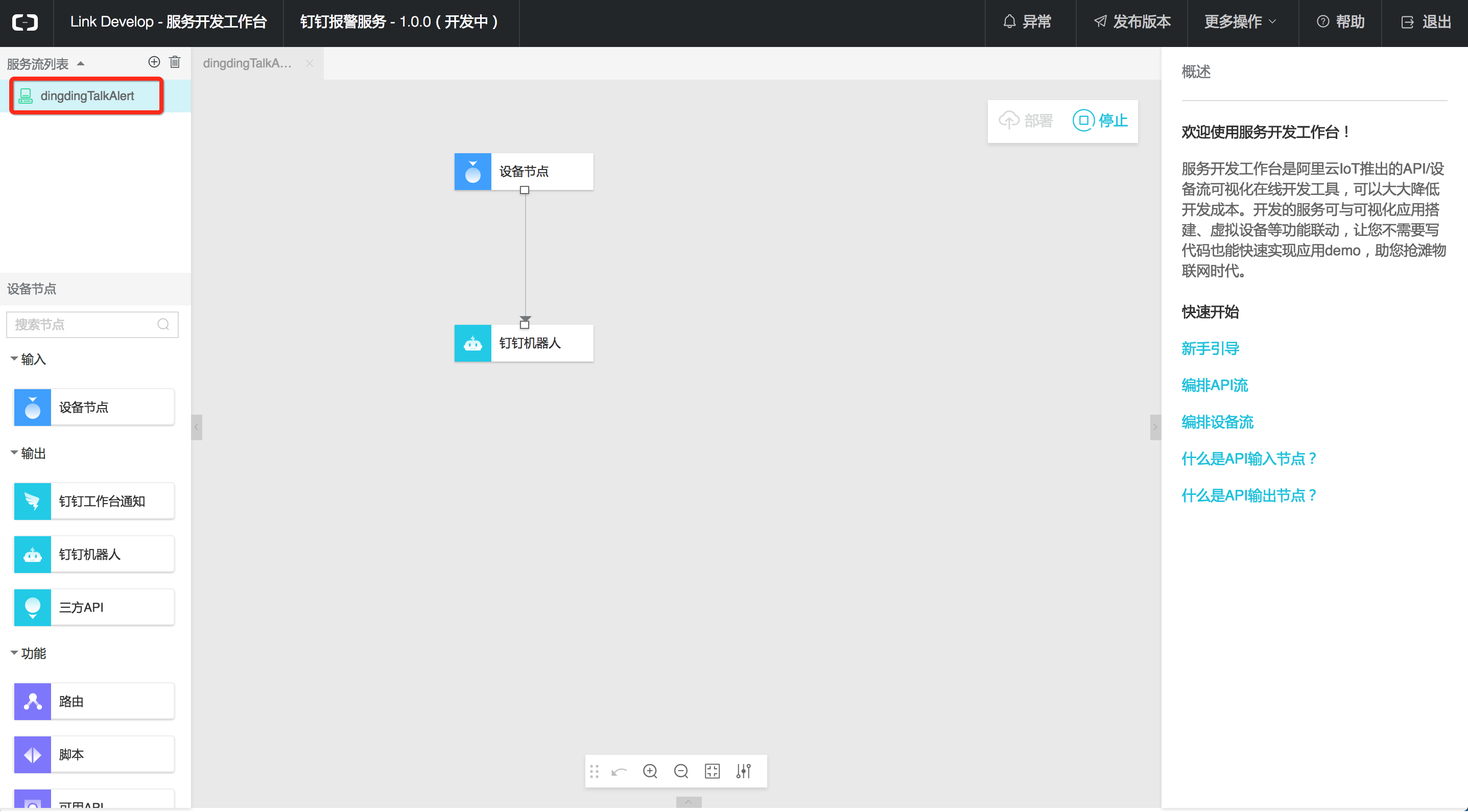Click the input port of 钉钉机器人 node
Image resolution: width=1468 pixels, height=812 pixels.
pos(524,325)
